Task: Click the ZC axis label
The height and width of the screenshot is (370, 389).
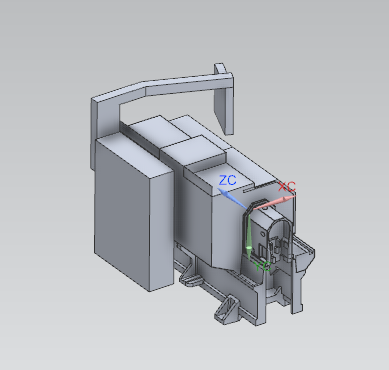Action: [228, 180]
